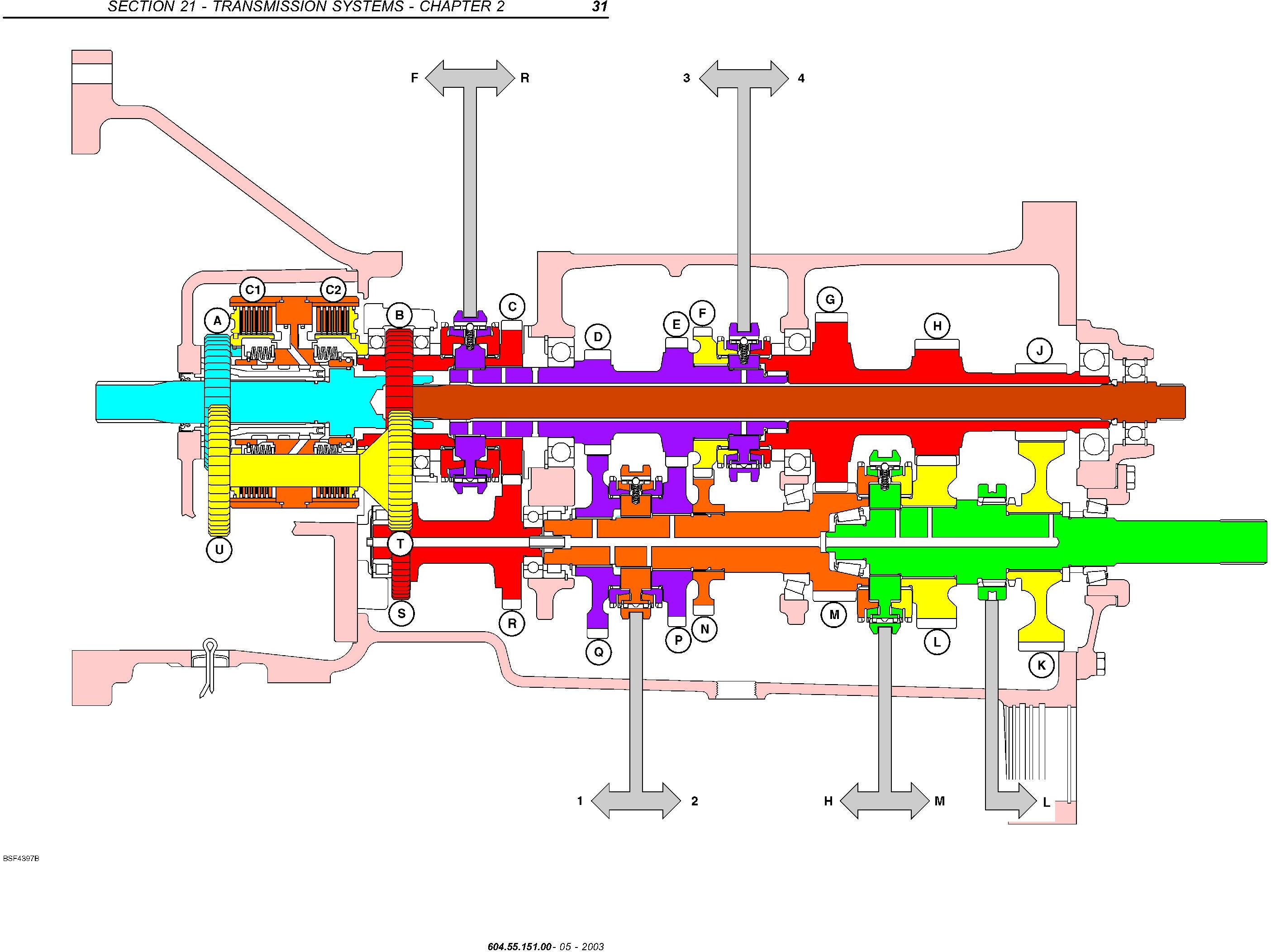
Task: Click the circled A callout
Action: point(217,321)
